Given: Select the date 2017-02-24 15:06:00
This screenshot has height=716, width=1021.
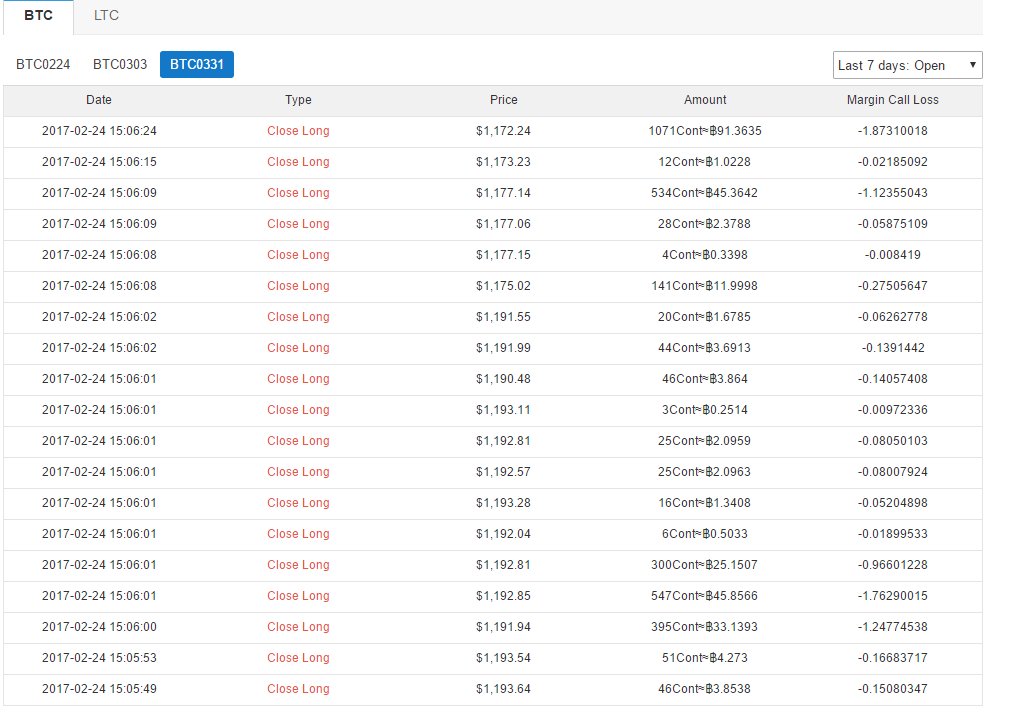Looking at the screenshot, I should click(x=99, y=627).
